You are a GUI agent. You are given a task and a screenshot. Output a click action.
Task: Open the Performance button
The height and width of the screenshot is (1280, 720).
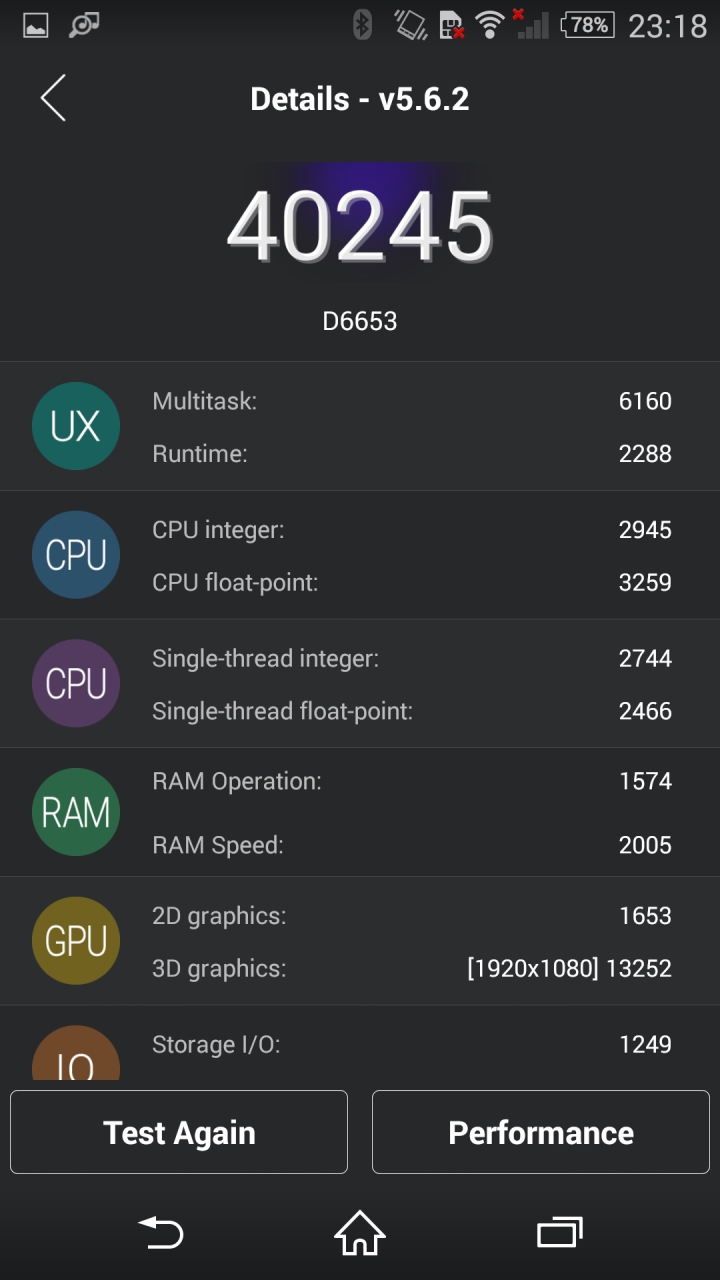point(541,1132)
